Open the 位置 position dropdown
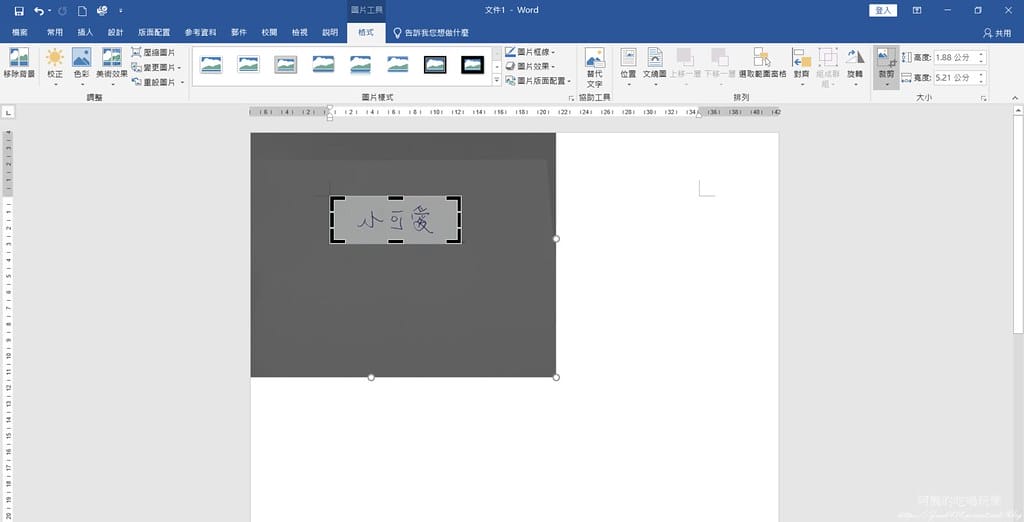This screenshot has width=1024, height=522. (x=628, y=67)
